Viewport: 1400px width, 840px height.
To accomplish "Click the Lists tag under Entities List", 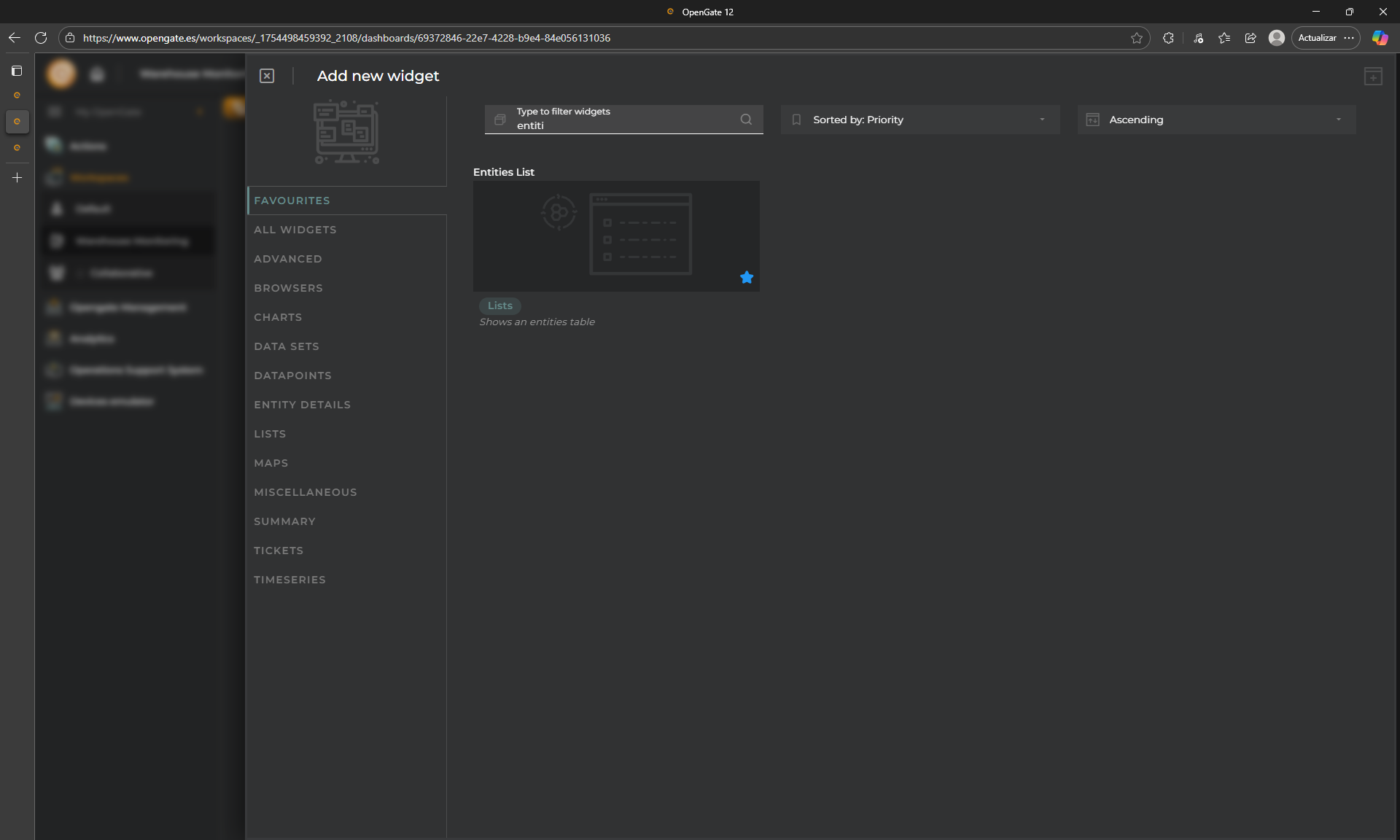I will click(x=499, y=306).
